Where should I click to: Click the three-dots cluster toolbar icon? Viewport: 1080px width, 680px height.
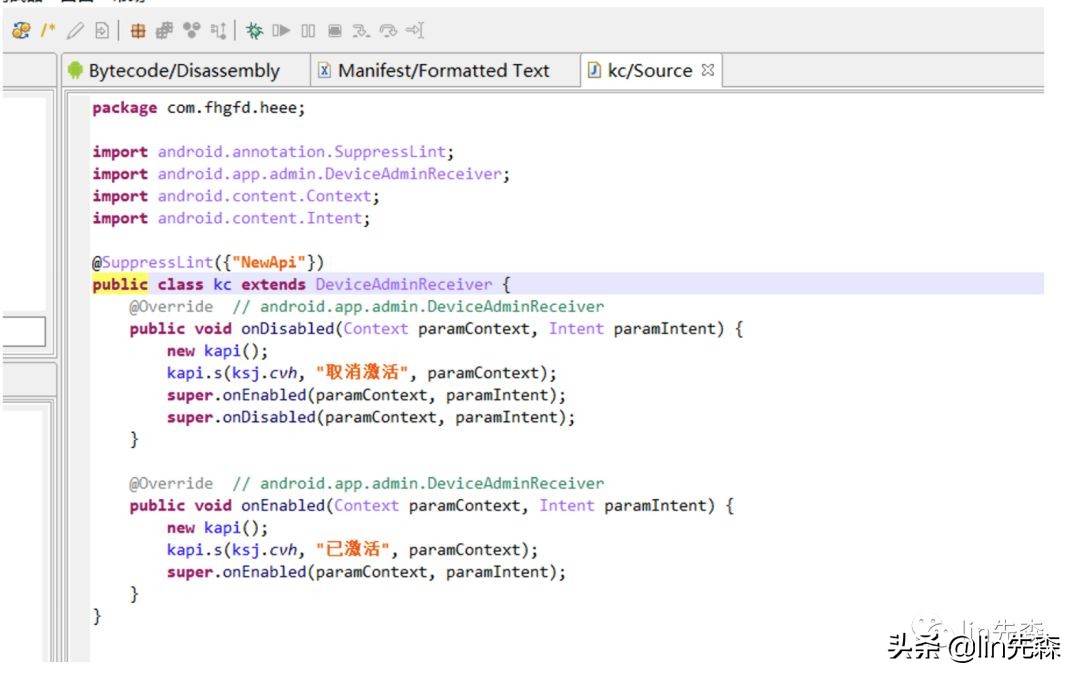pyautogui.click(x=192, y=31)
